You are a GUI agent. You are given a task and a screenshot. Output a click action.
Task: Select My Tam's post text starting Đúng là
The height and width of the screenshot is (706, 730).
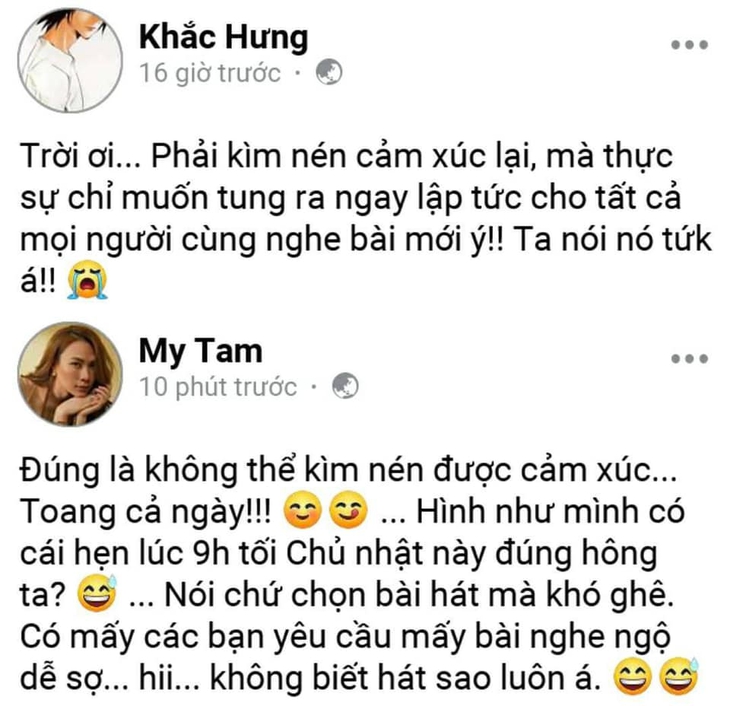pyautogui.click(x=358, y=574)
